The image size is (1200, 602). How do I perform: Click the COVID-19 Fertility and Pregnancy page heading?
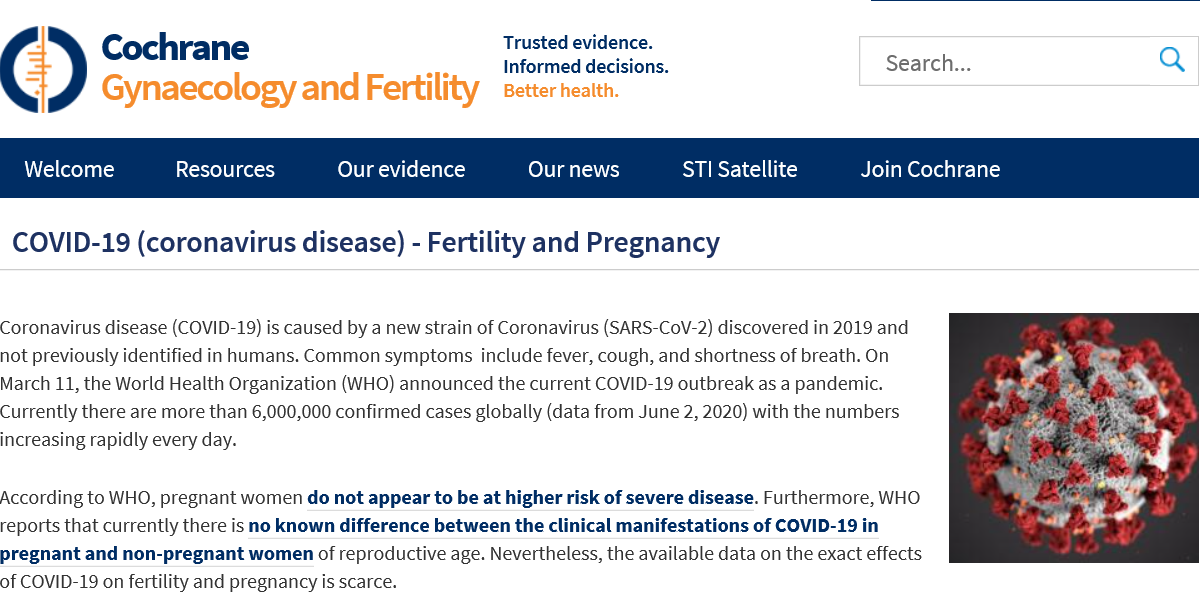point(366,242)
